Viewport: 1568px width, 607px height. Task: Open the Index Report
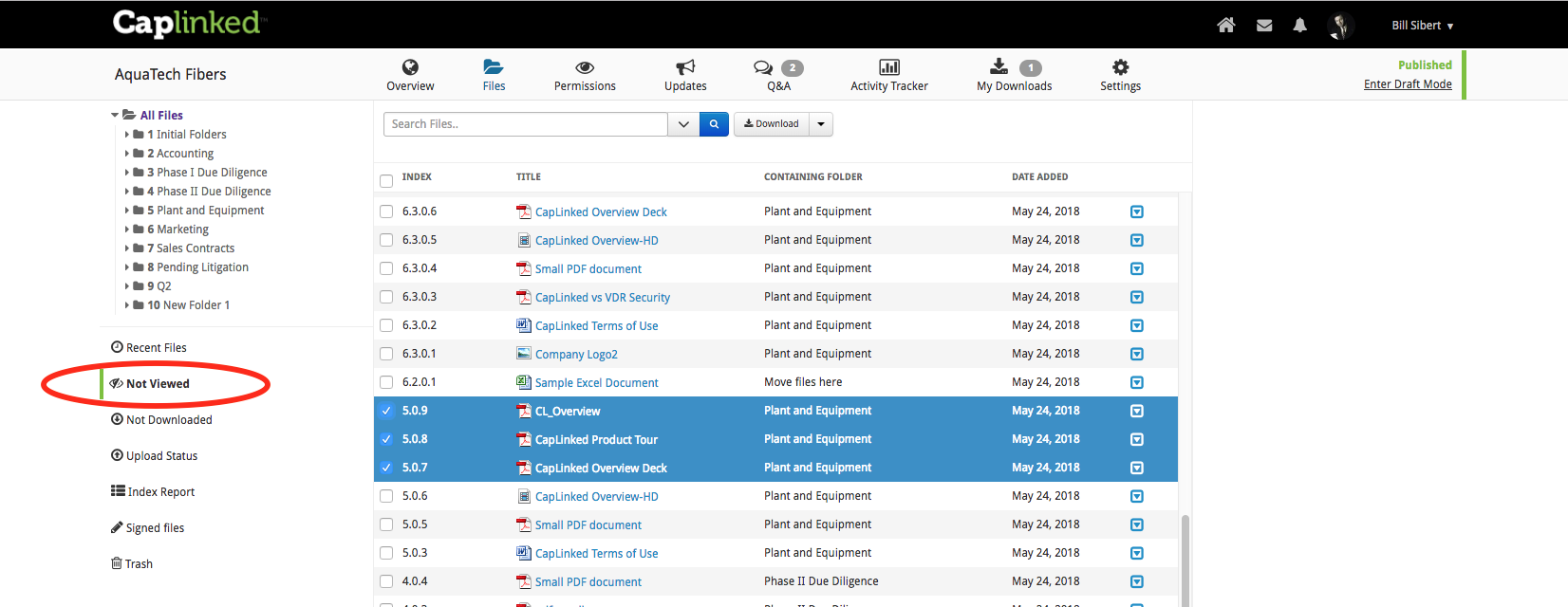coord(153,492)
